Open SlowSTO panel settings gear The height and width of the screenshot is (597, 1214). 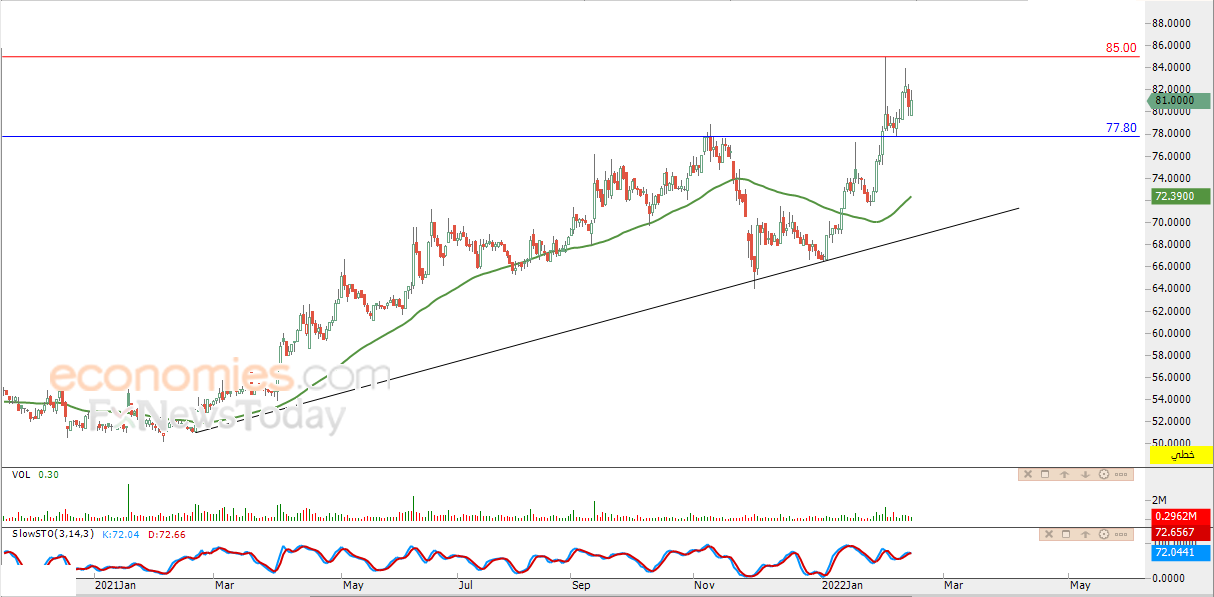pyautogui.click(x=1104, y=534)
